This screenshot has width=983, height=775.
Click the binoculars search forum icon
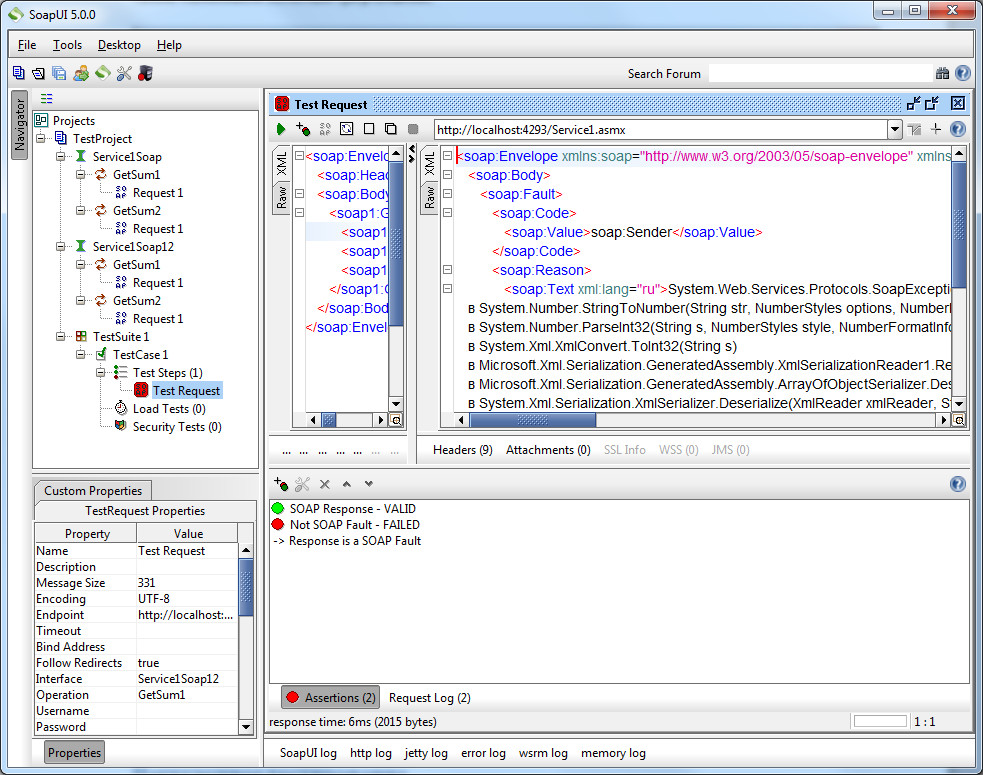(942, 73)
